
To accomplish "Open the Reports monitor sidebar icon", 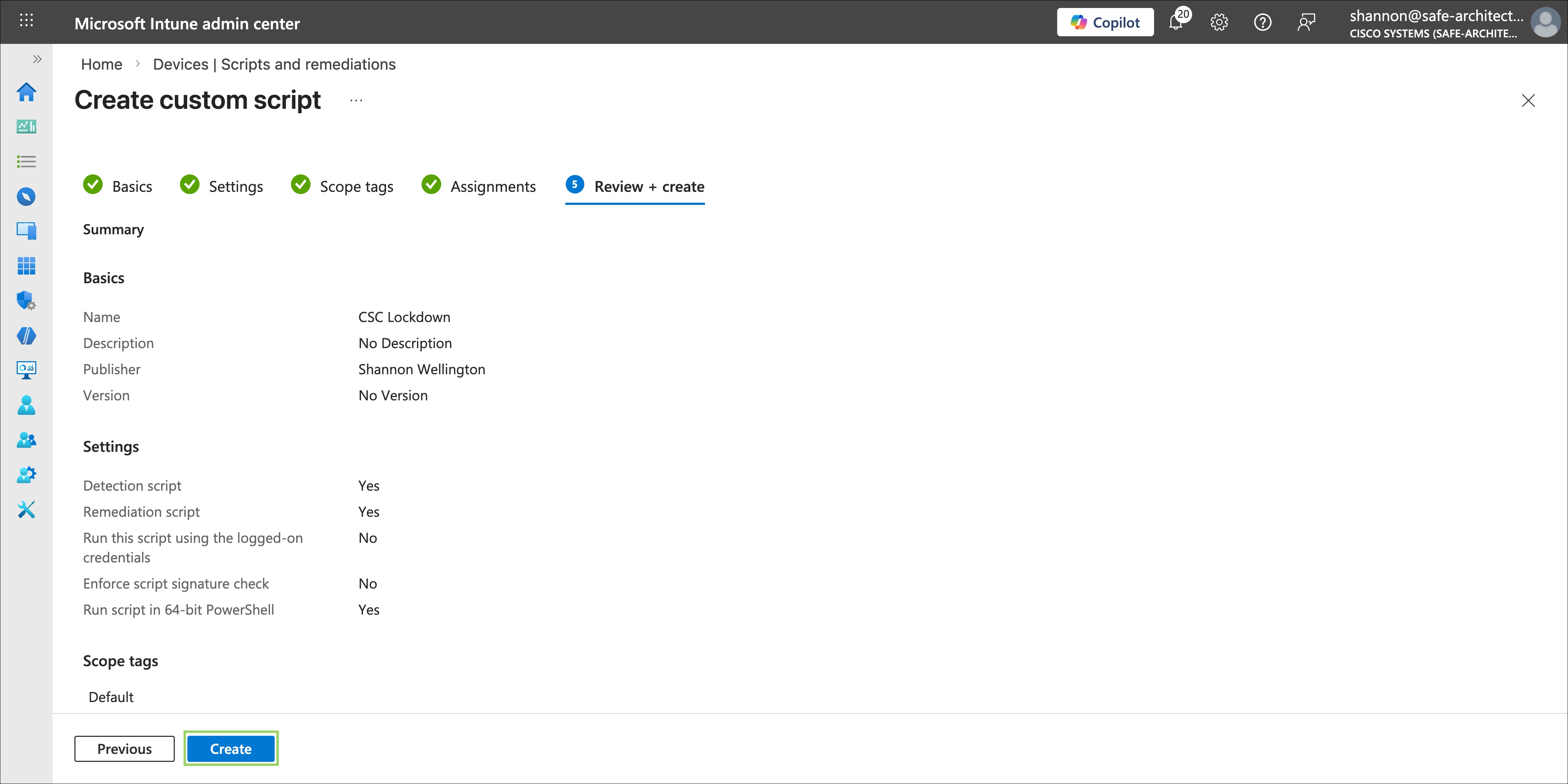I will (26, 370).
